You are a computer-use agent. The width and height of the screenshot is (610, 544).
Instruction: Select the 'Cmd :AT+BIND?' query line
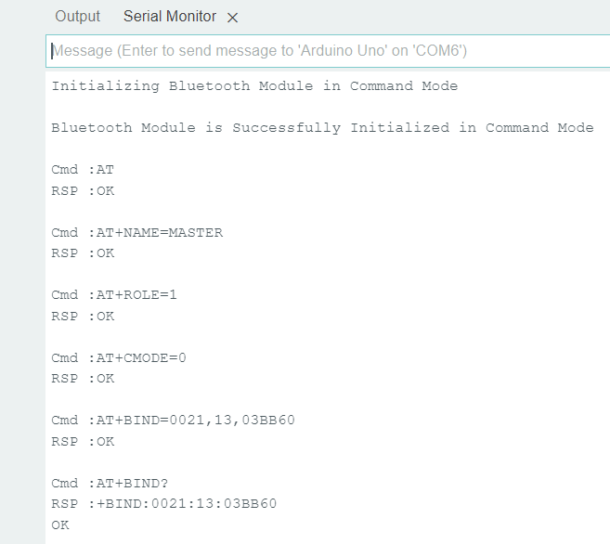coord(110,483)
